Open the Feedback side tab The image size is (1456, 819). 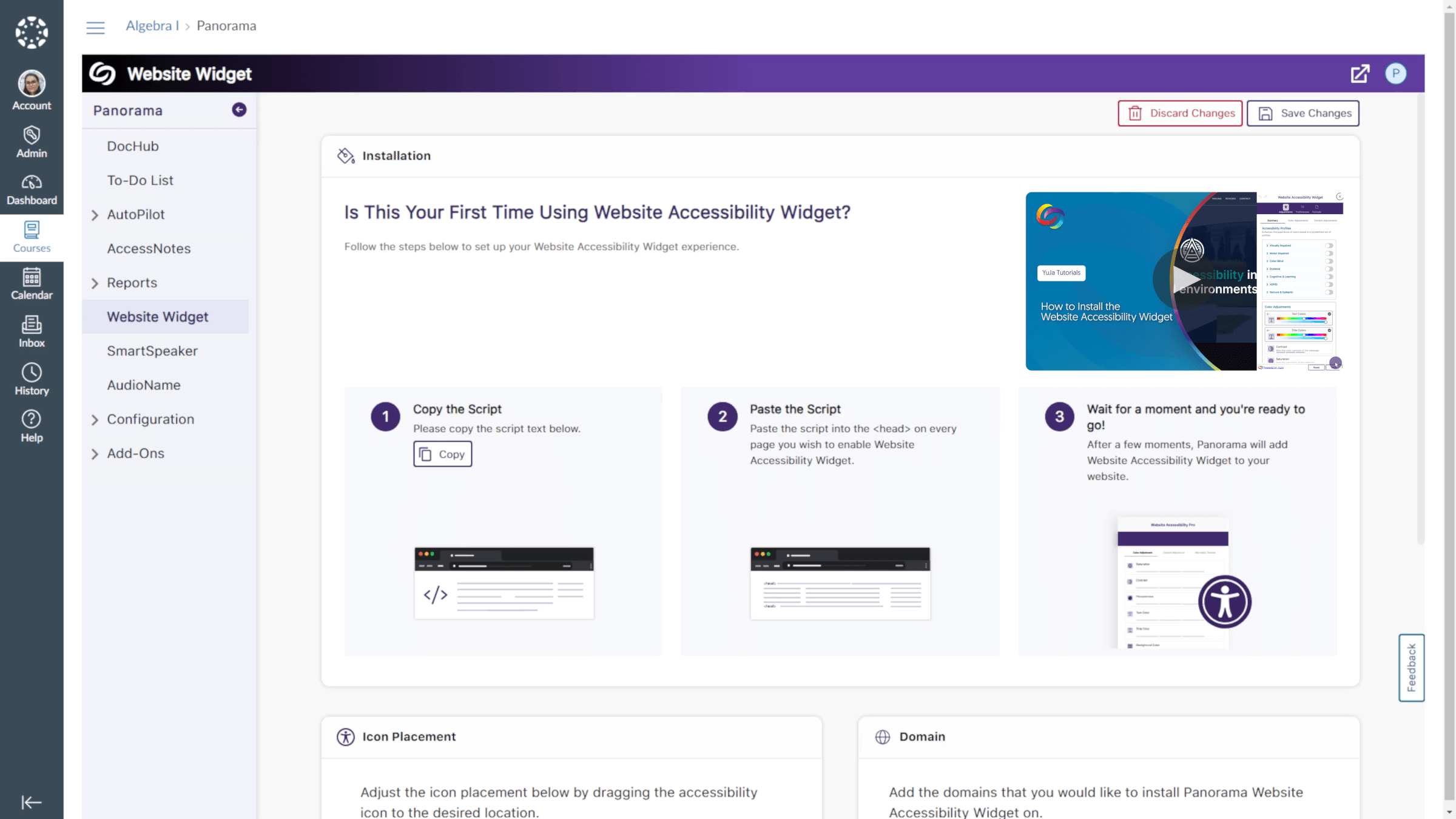[1412, 668]
